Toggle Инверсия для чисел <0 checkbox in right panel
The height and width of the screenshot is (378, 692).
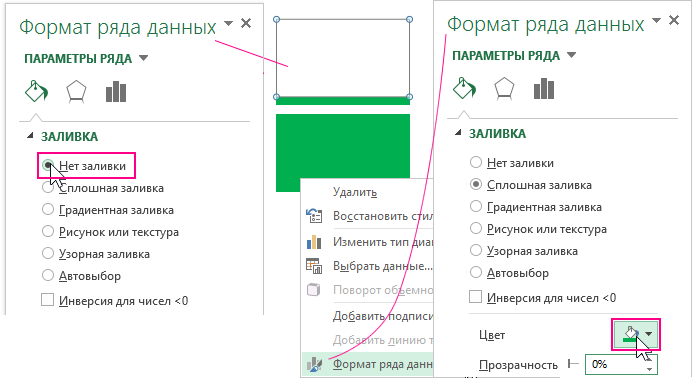click(475, 297)
